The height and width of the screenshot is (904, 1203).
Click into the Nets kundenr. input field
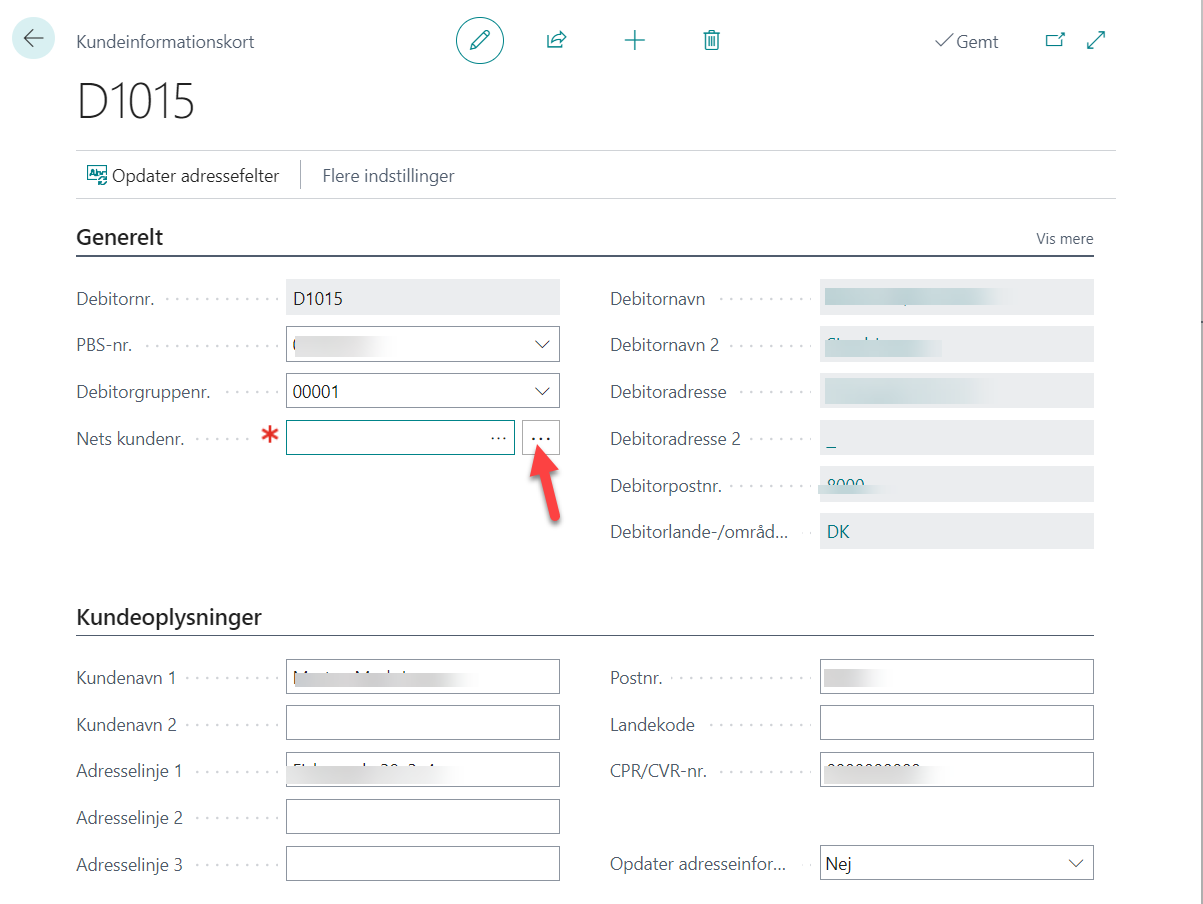click(x=385, y=438)
